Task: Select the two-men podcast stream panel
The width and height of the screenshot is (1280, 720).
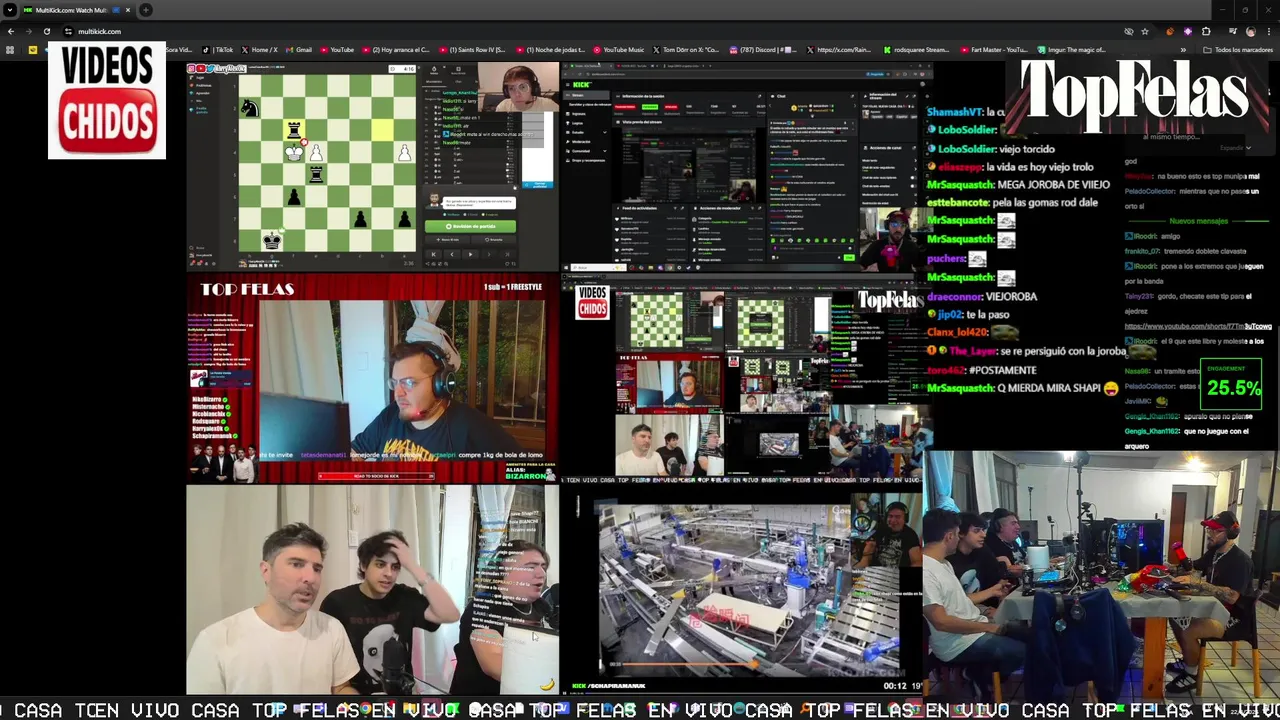Action: [372, 590]
